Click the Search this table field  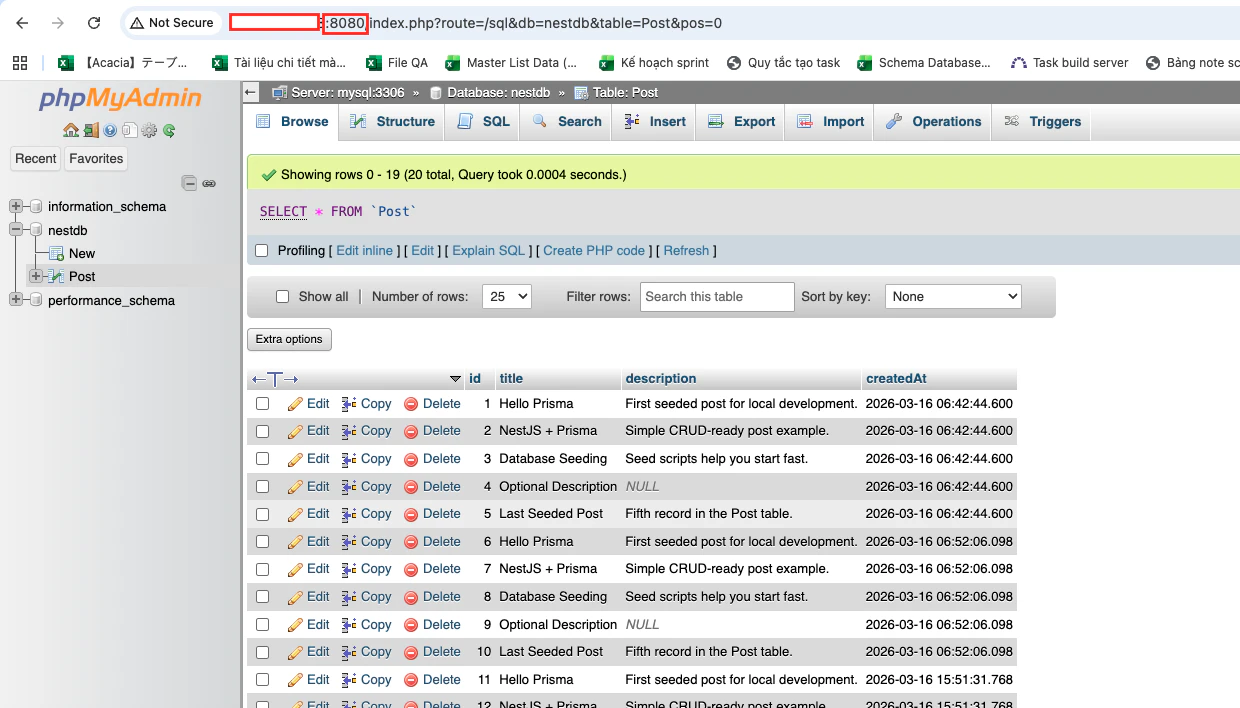click(717, 297)
